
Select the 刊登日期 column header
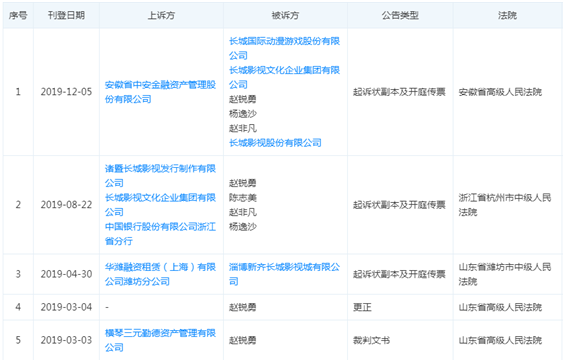pos(66,15)
